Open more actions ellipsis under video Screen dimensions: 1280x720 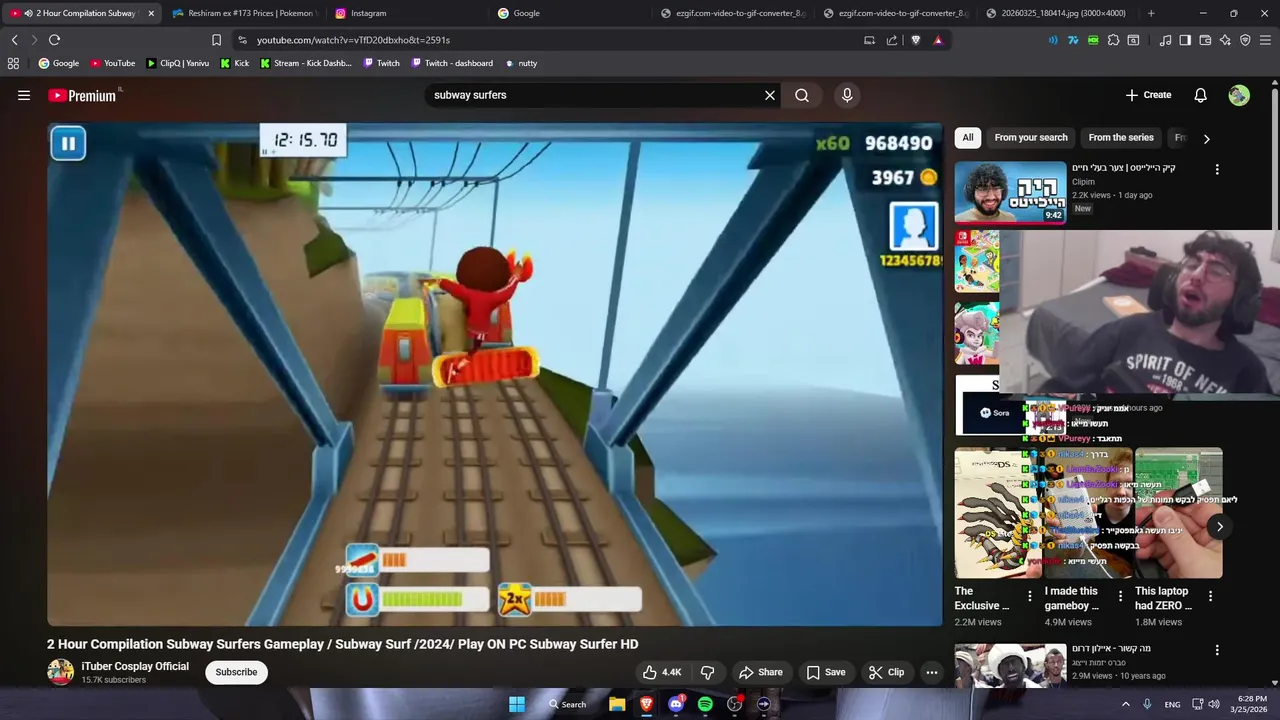(x=932, y=672)
